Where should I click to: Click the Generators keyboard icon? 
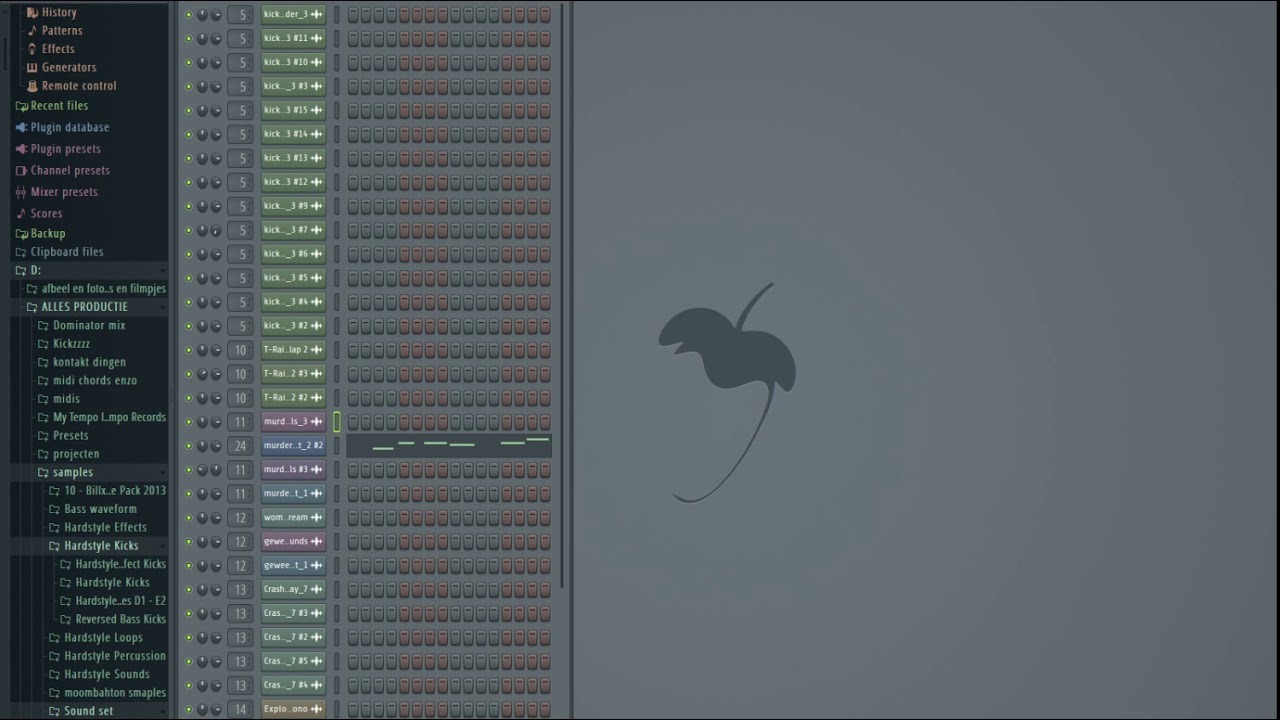32,67
